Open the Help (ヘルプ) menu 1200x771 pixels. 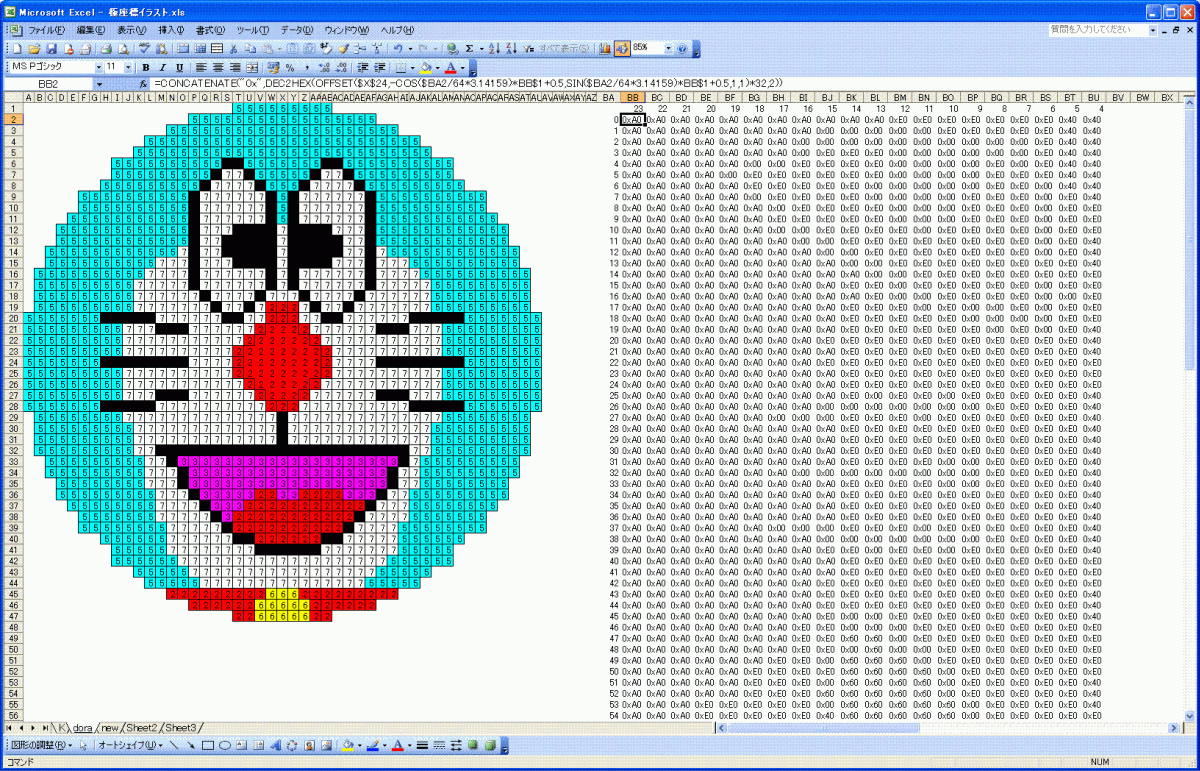pos(397,30)
